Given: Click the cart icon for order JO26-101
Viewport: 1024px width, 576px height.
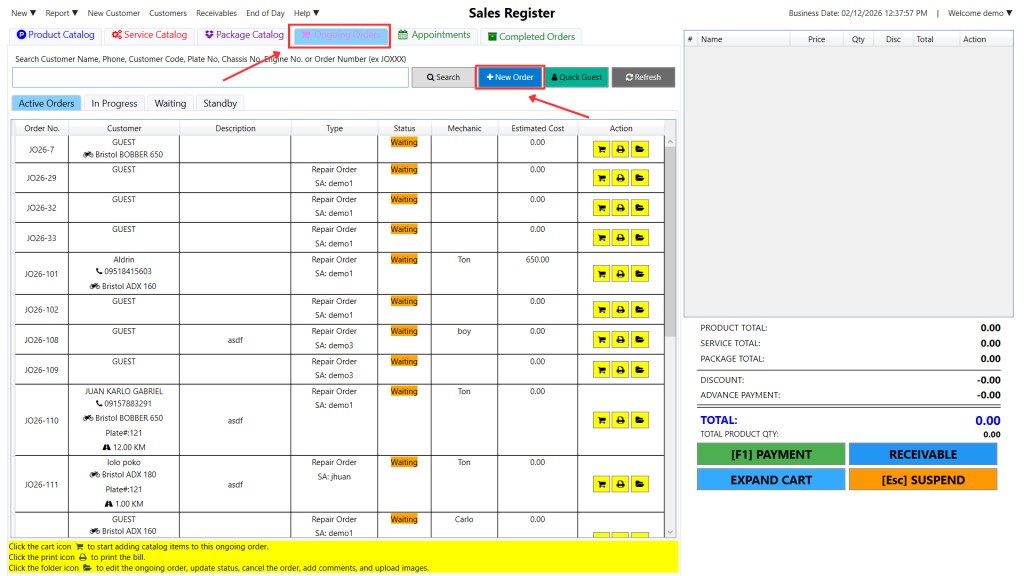Looking at the screenshot, I should point(602,272).
